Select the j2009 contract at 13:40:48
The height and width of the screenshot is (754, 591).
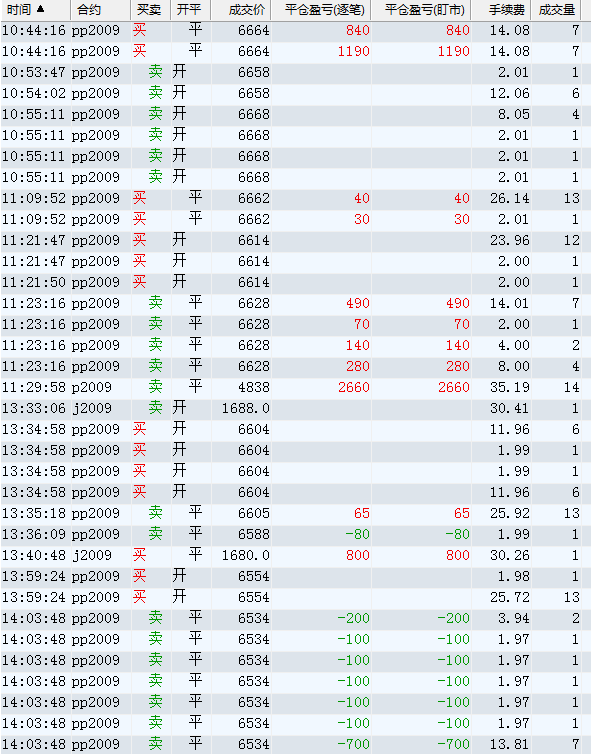[x=92, y=555]
